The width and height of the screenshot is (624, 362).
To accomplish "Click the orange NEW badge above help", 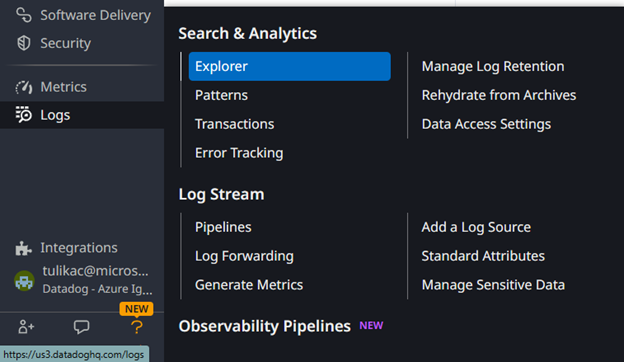I will point(136,309).
